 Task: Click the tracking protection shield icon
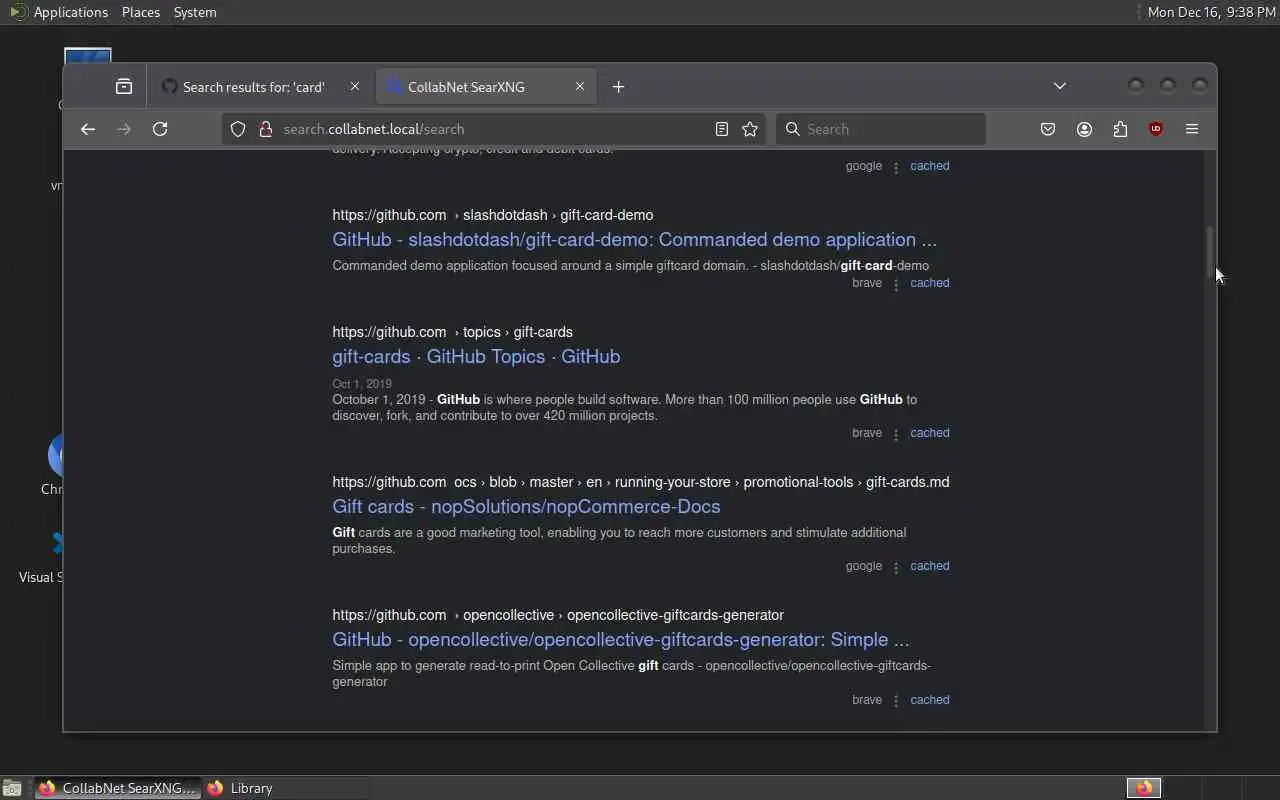[x=238, y=129]
